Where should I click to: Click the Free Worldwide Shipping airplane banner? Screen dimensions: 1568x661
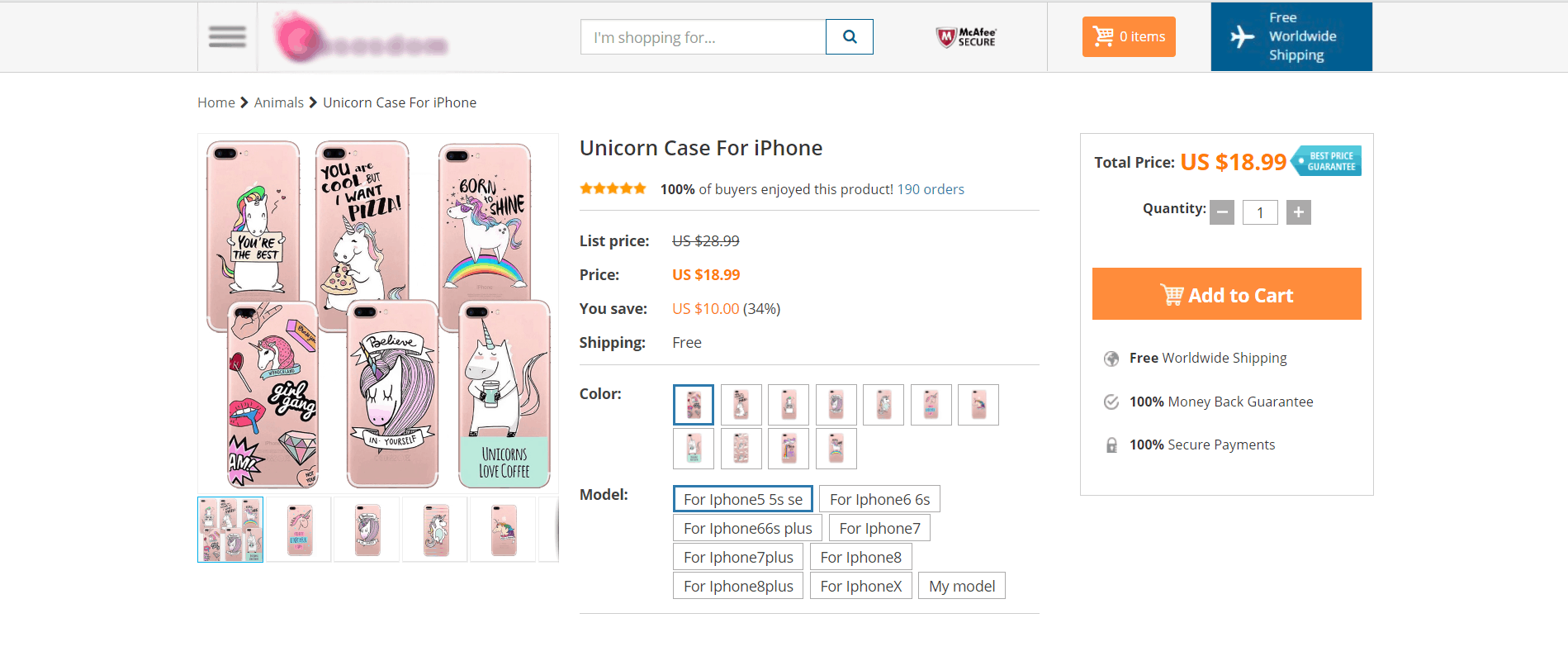pos(1291,37)
